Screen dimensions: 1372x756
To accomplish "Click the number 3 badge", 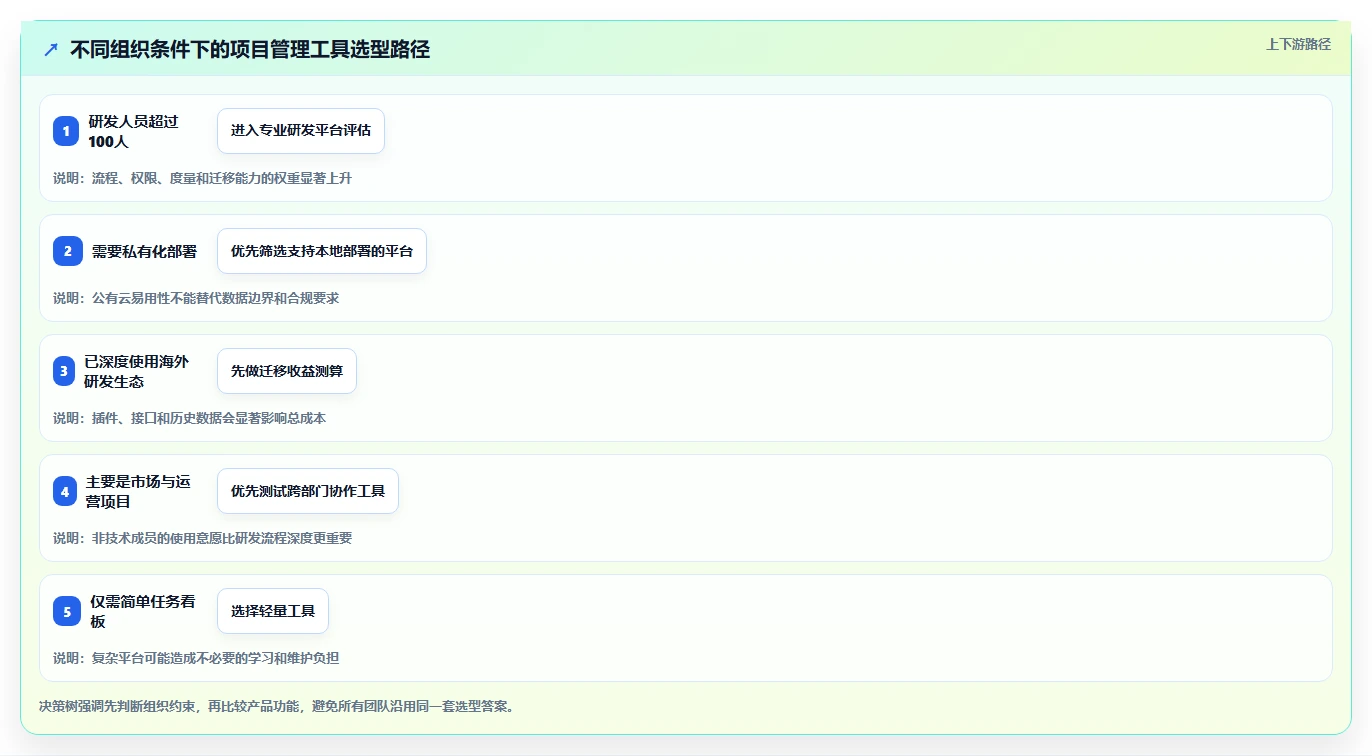I will tap(64, 371).
